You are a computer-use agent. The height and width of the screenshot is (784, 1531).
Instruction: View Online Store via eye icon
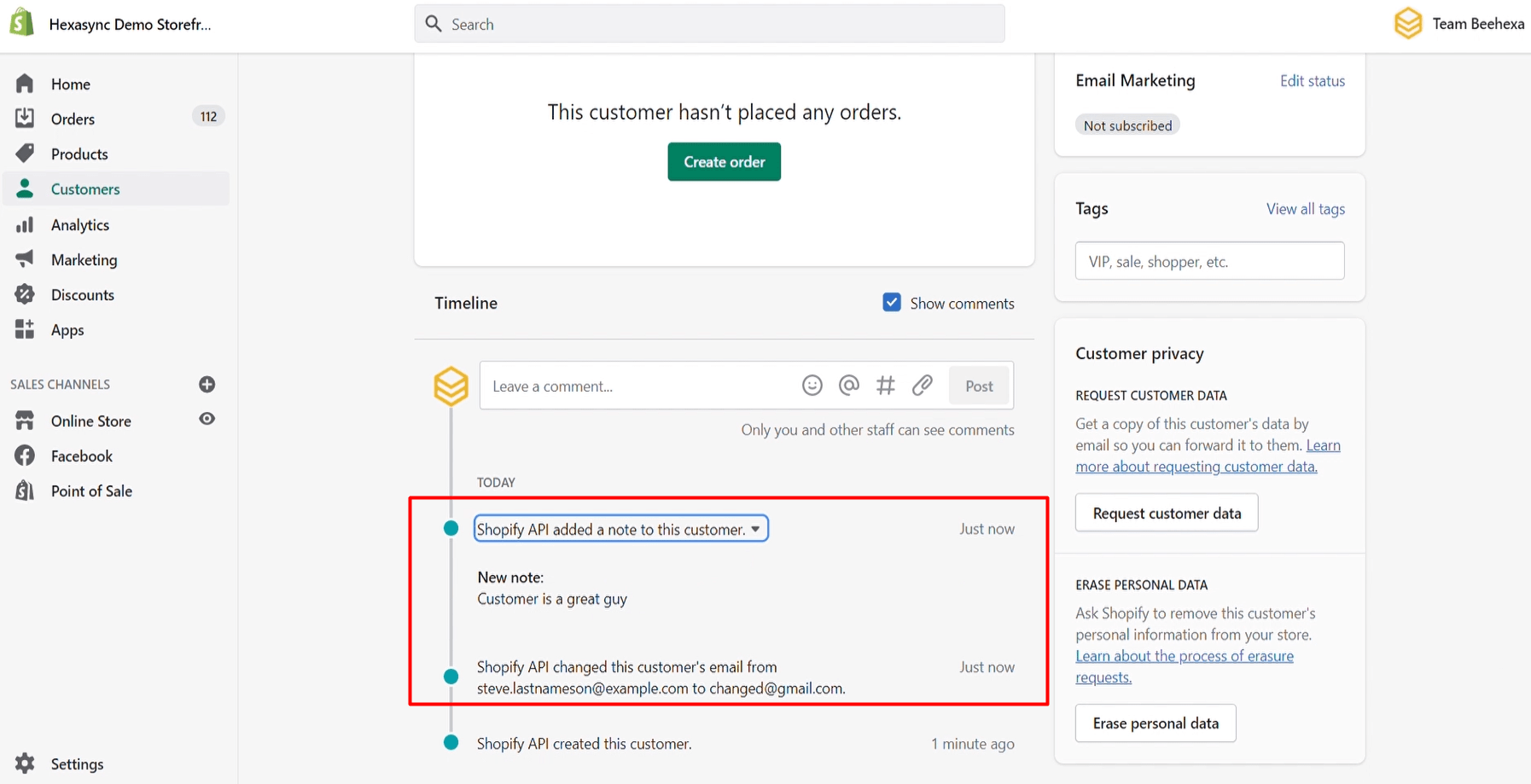207,419
